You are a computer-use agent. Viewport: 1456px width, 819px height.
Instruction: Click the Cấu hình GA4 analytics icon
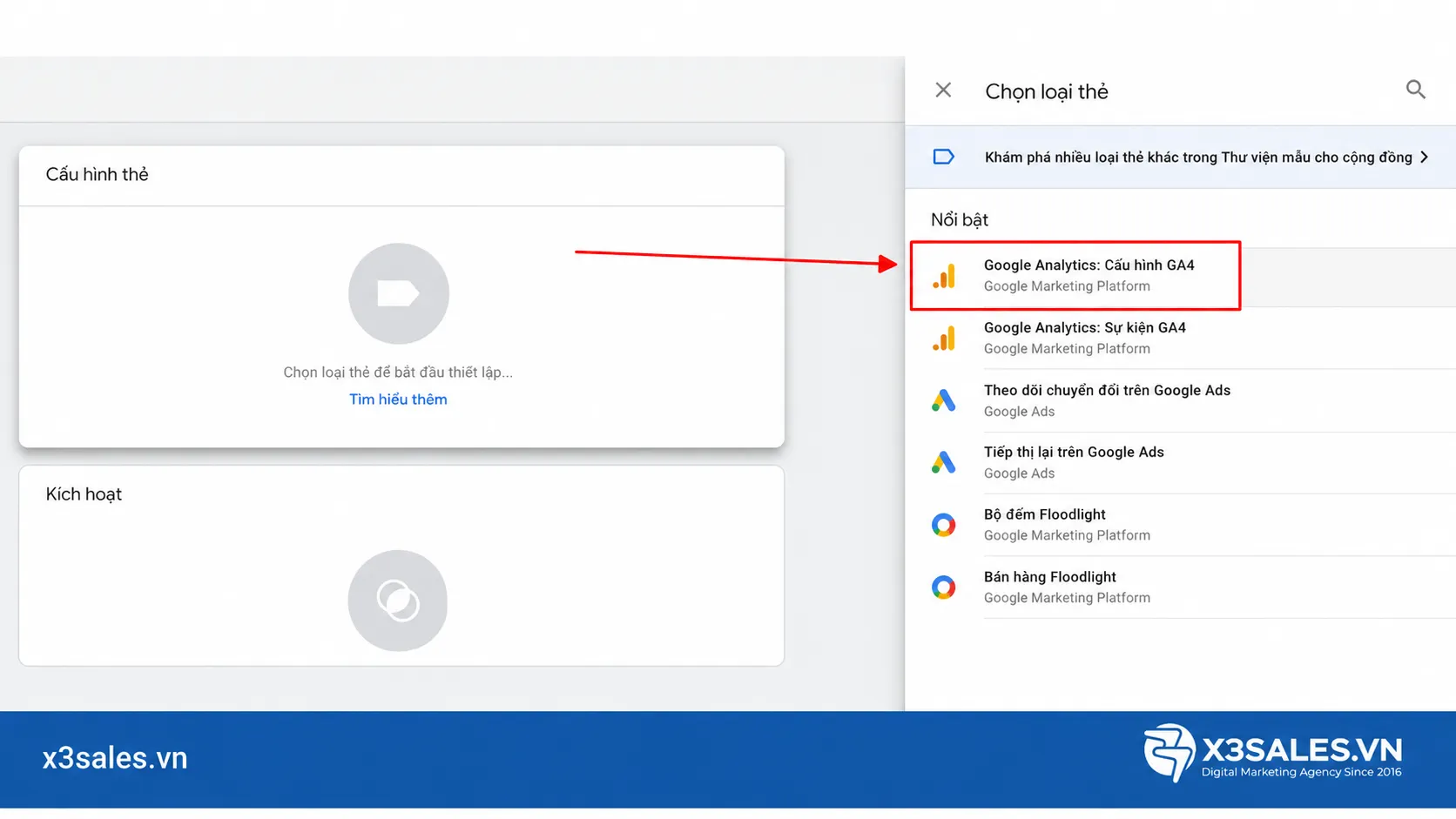[944, 276]
